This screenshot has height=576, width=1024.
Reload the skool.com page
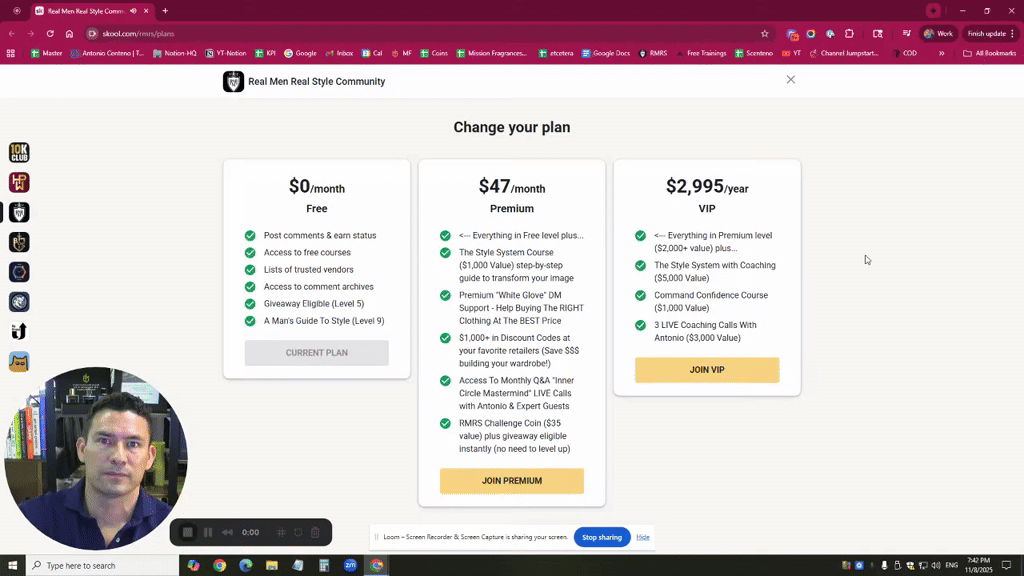point(50,33)
